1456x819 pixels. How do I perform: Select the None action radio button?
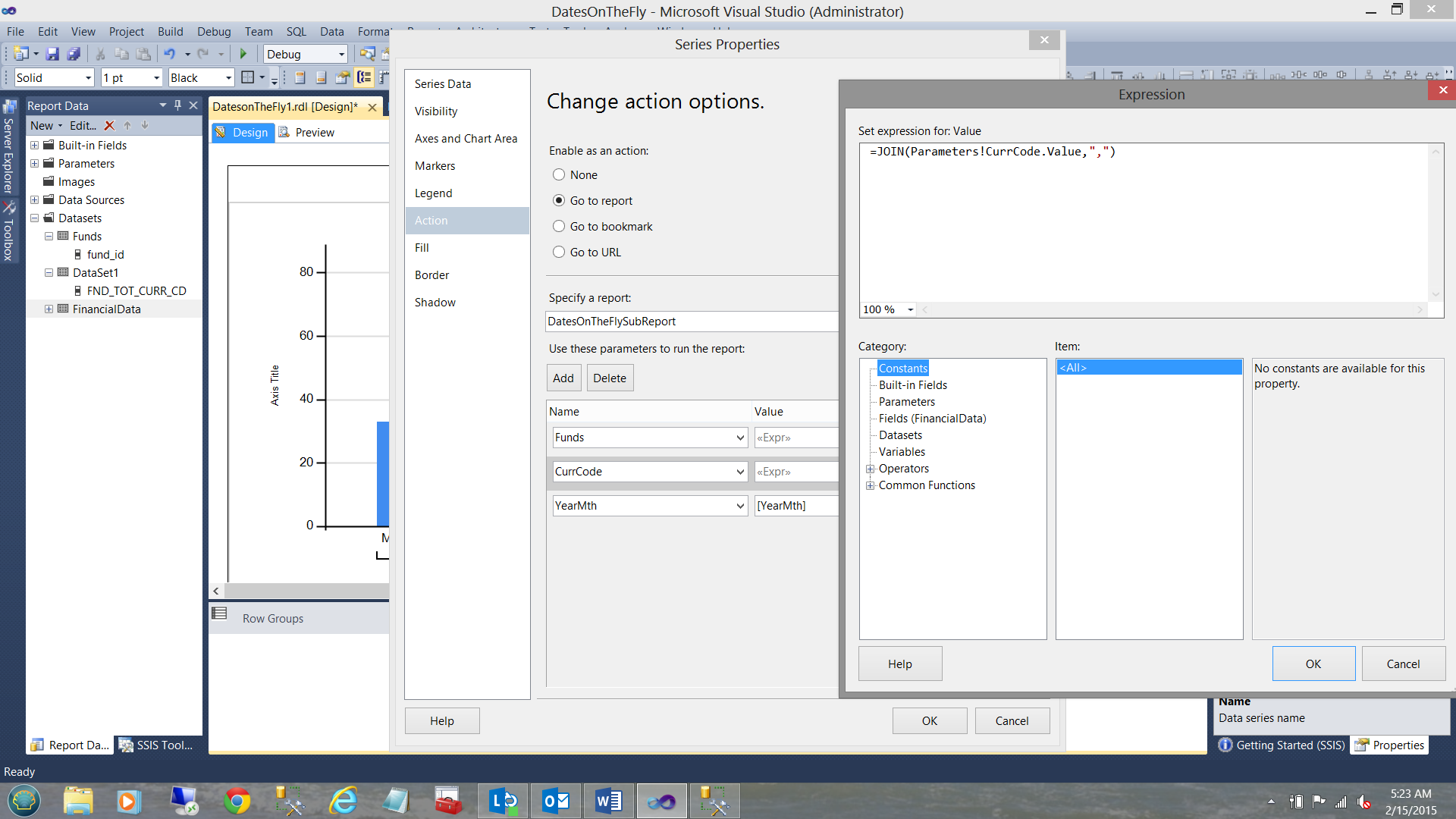559,175
